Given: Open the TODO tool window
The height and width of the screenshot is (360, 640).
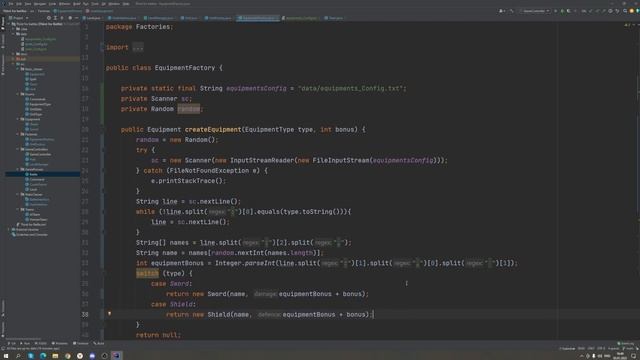Looking at the screenshot, I should point(41,343).
